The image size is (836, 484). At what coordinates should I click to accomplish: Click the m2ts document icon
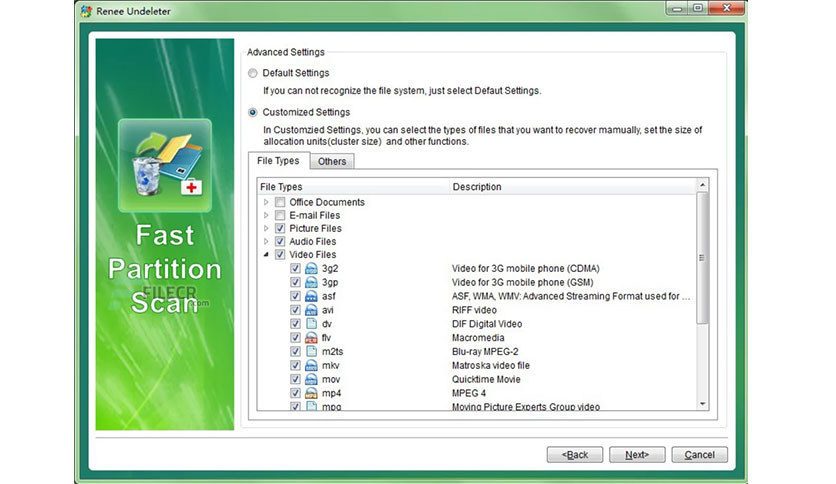(311, 352)
